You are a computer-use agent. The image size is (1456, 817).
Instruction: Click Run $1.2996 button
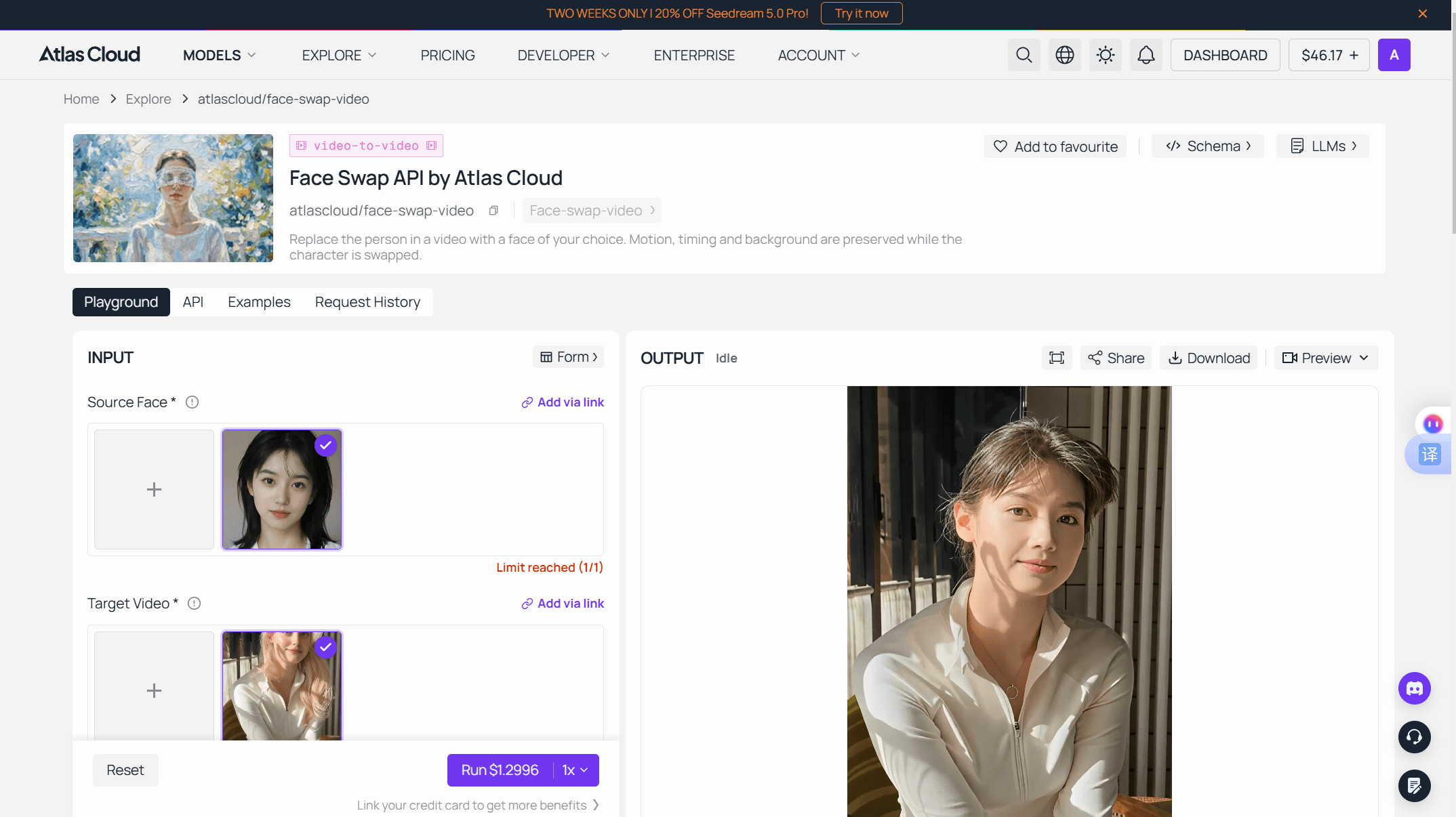[500, 770]
